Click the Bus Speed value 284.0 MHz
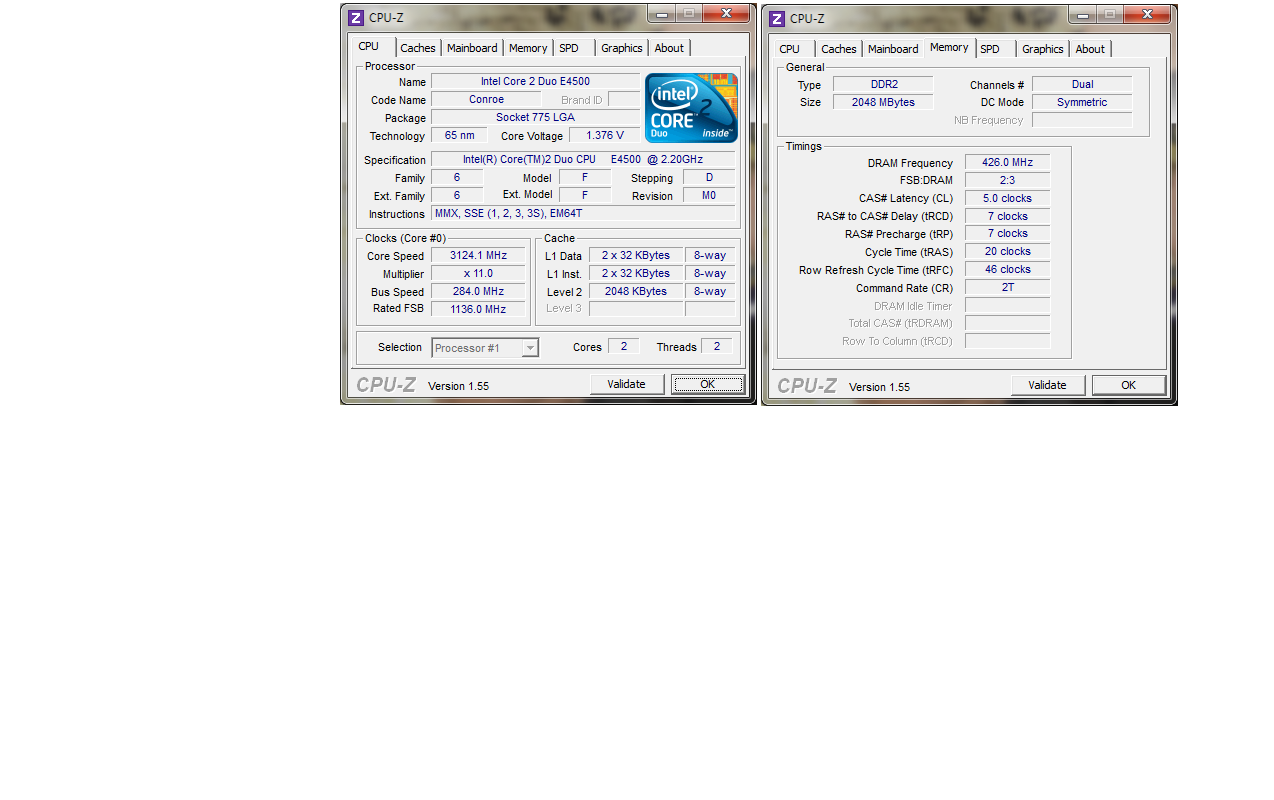This screenshot has height=800, width=1274. (x=478, y=292)
